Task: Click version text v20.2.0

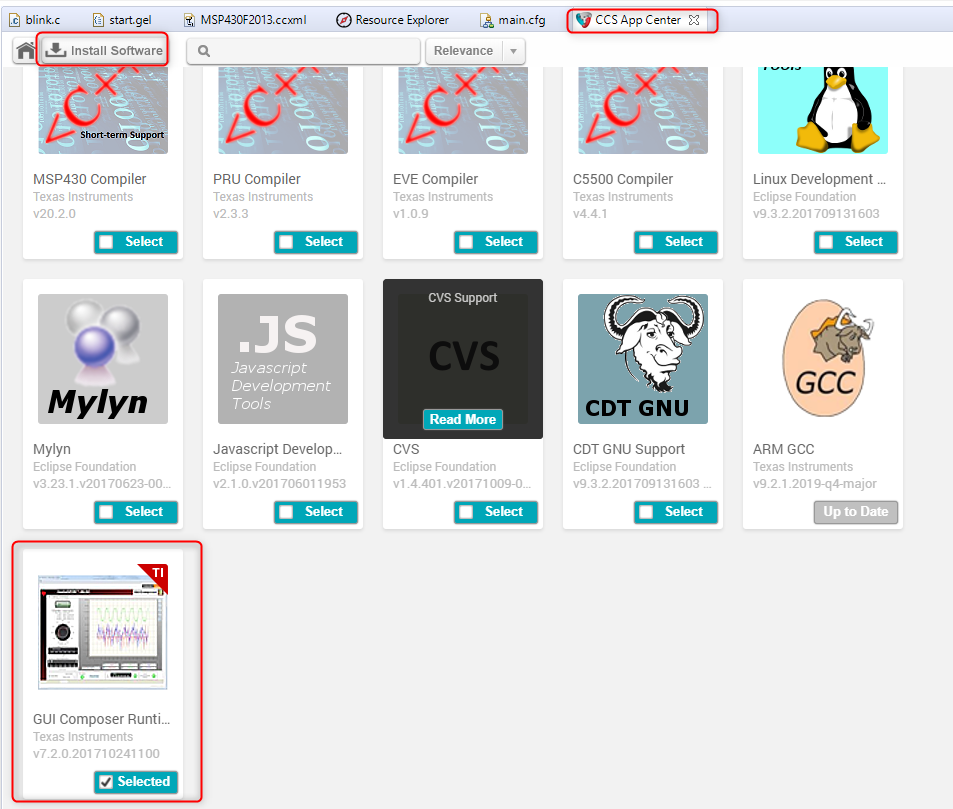Action: (54, 214)
